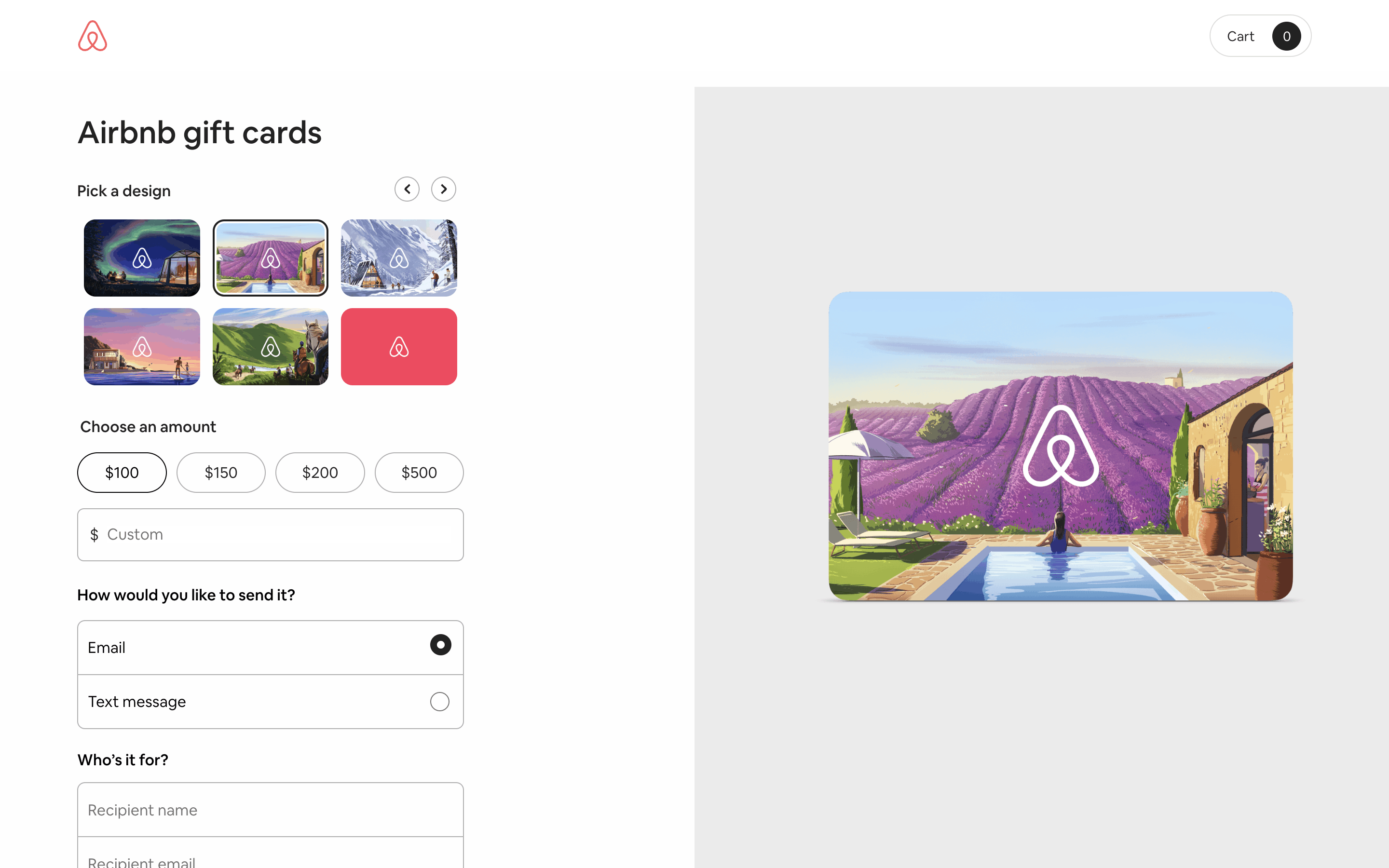
Task: Open the Cart
Action: click(x=1260, y=36)
